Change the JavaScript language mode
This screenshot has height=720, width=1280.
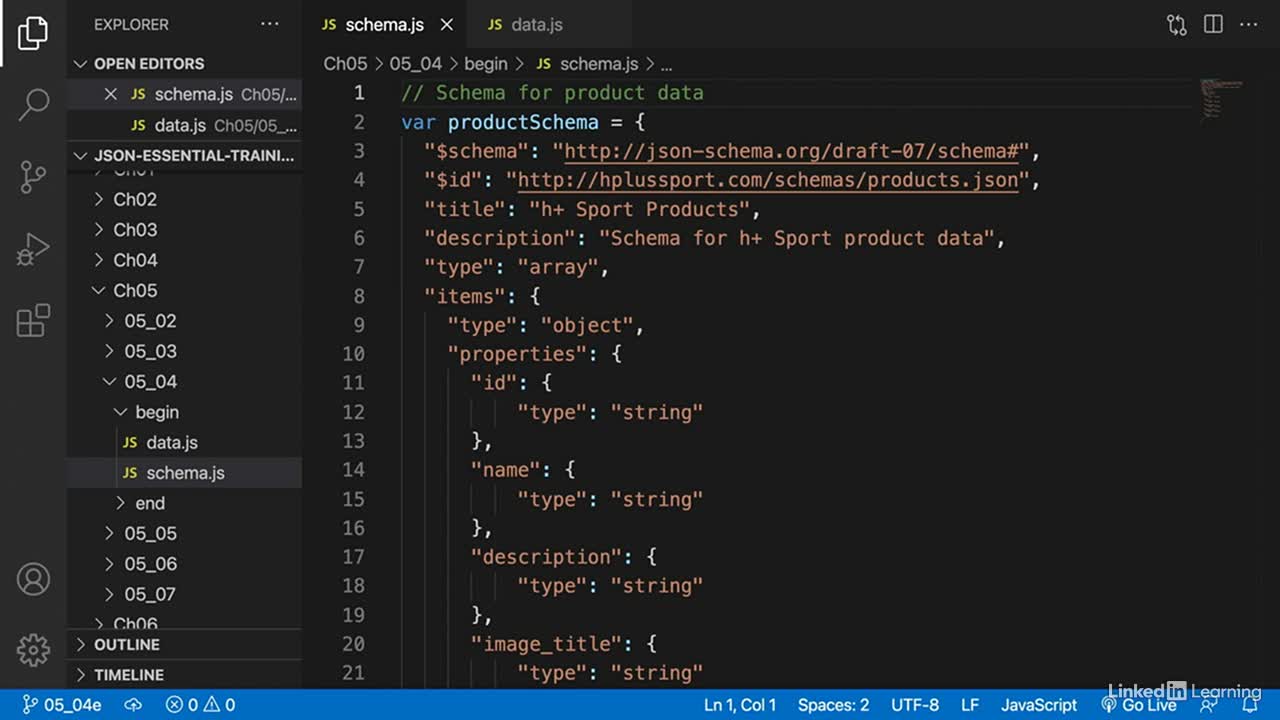tap(1039, 705)
